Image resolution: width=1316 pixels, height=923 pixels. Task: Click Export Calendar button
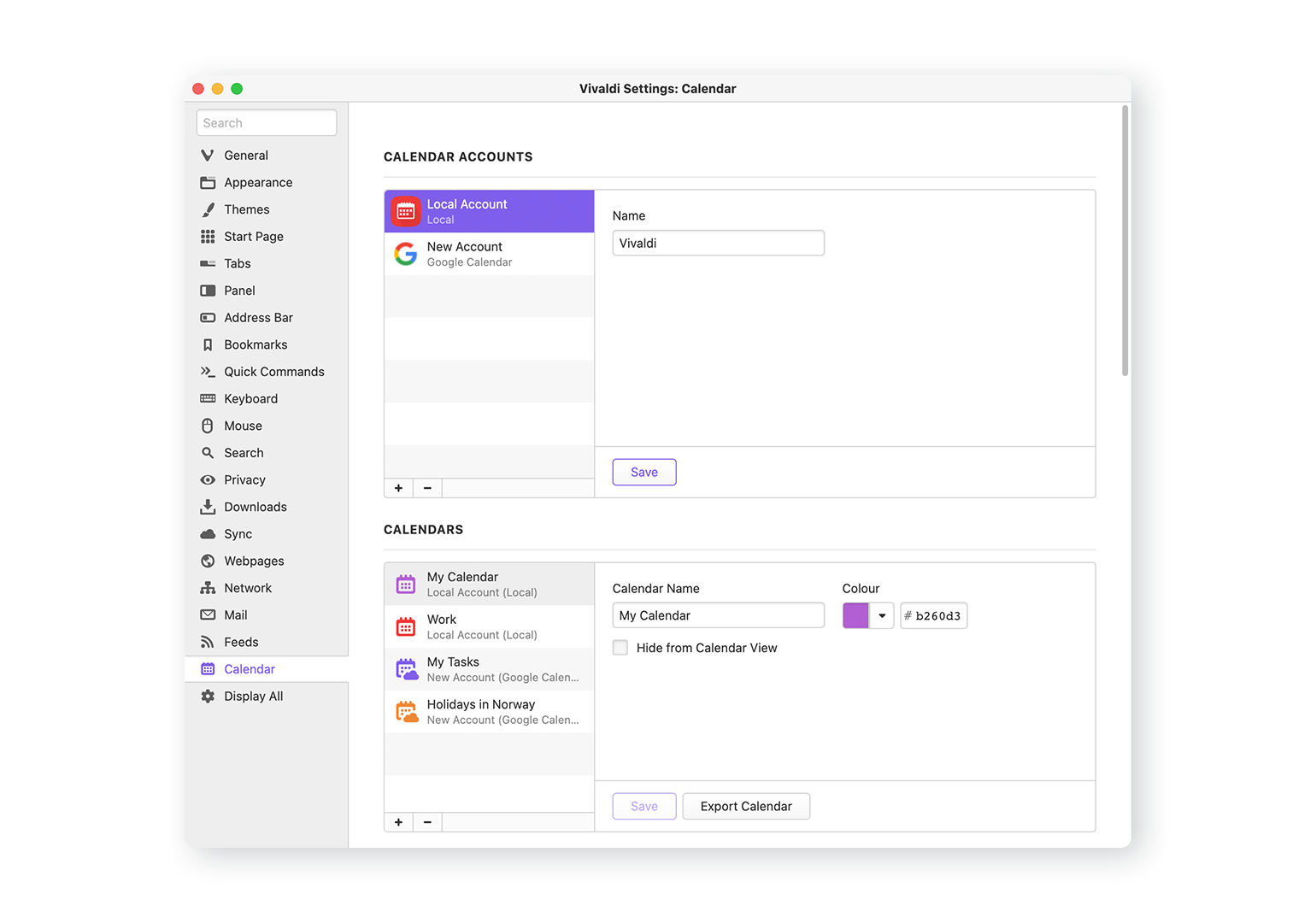coord(745,806)
